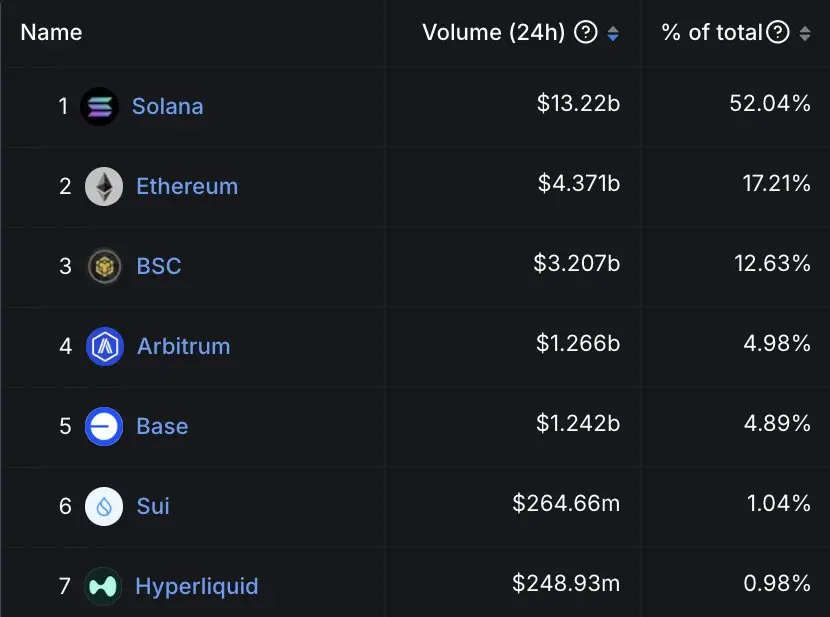The height and width of the screenshot is (617, 830).
Task: Open the Ethereum chain link
Action: coord(187,186)
